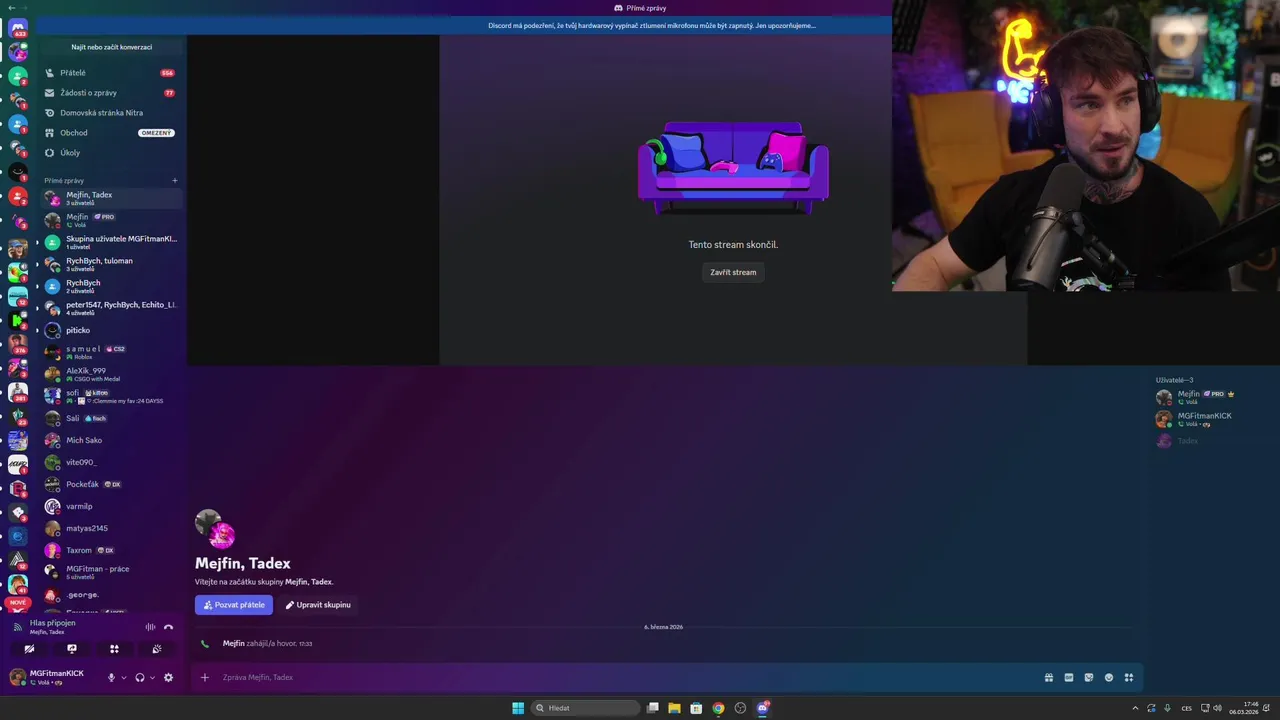Open the Přátelé tab
Screen dimensions: 1280x720
[111, 73]
